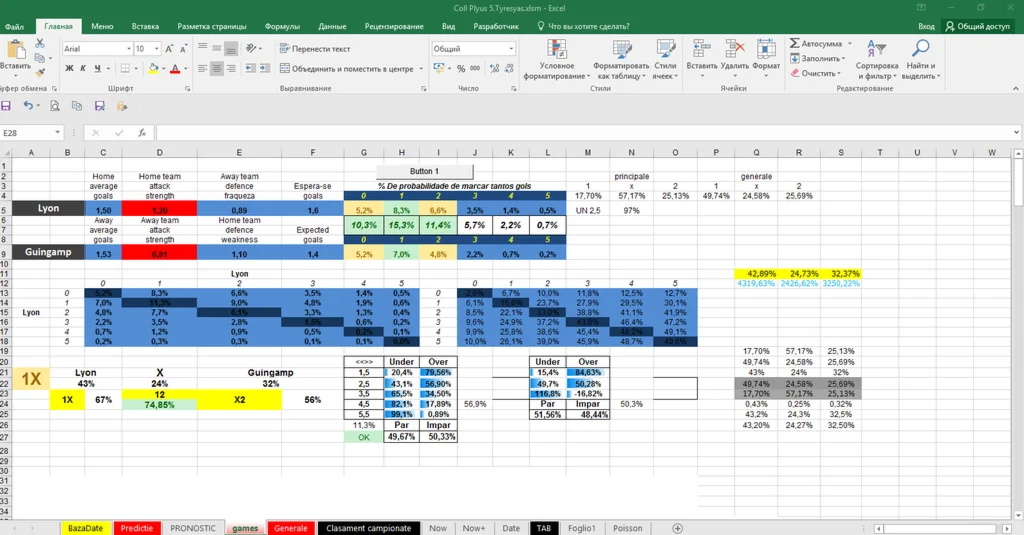Click the insert function fx icon
The image size is (1024, 535).
click(142, 133)
